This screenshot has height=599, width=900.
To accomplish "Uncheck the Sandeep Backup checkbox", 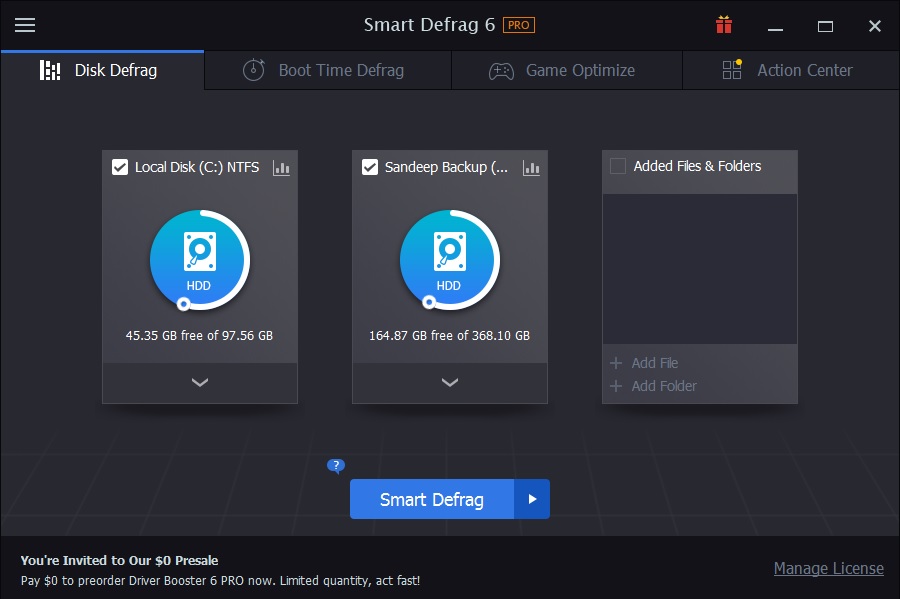I will tap(370, 167).
